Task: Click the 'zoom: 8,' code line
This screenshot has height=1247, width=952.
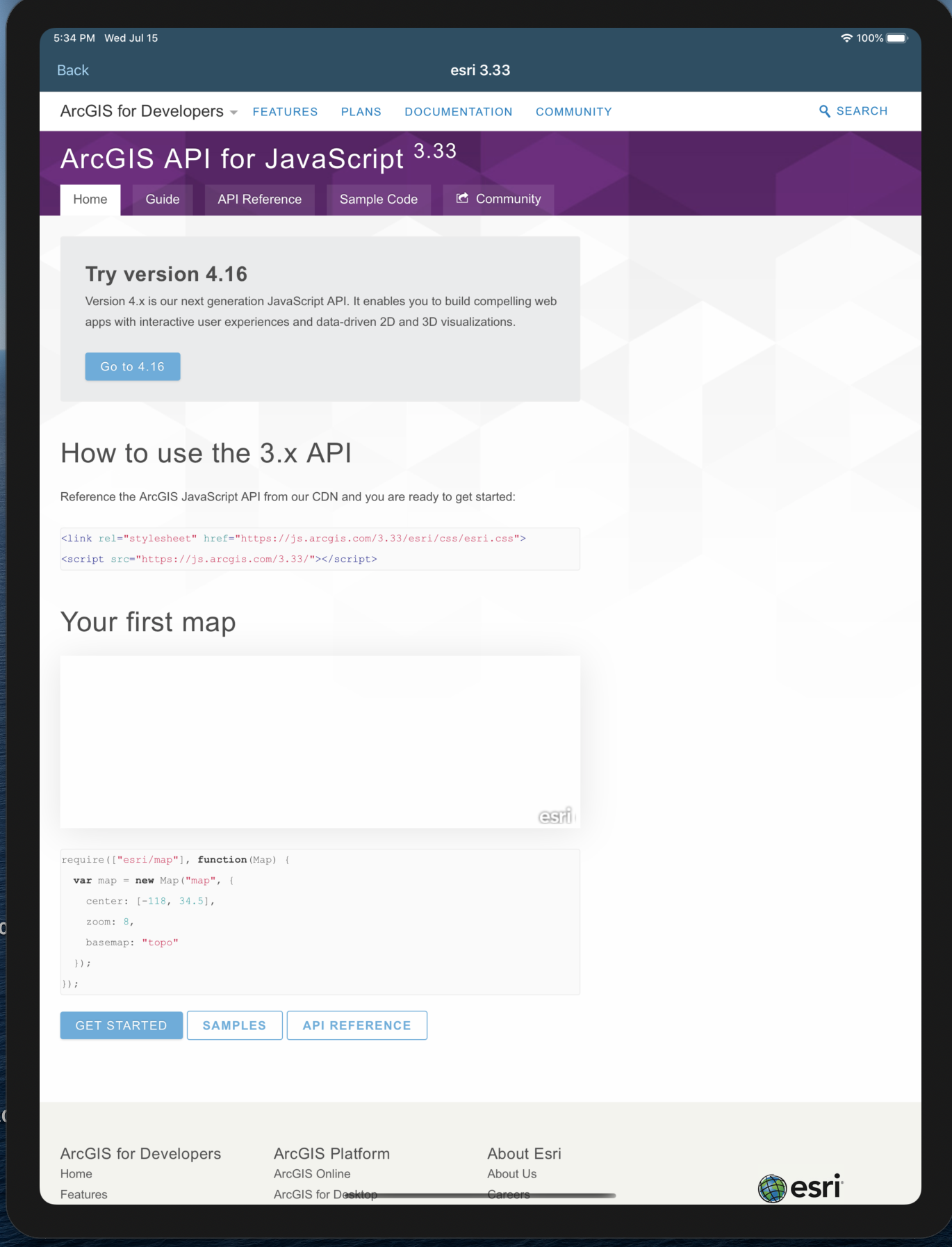Action: pos(110,922)
